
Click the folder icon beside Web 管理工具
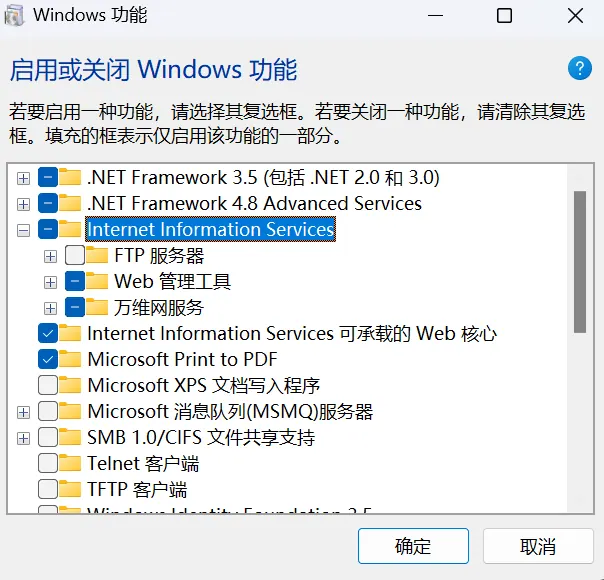tap(97, 281)
